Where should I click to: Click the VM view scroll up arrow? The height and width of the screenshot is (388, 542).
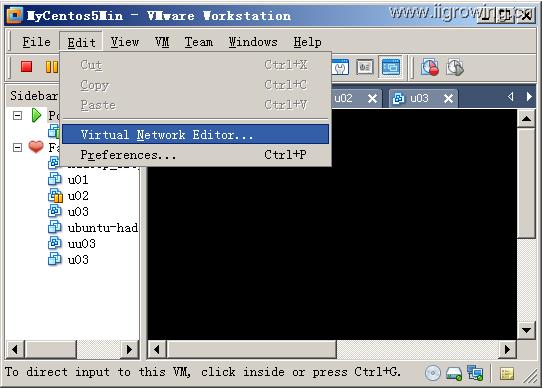(526, 119)
